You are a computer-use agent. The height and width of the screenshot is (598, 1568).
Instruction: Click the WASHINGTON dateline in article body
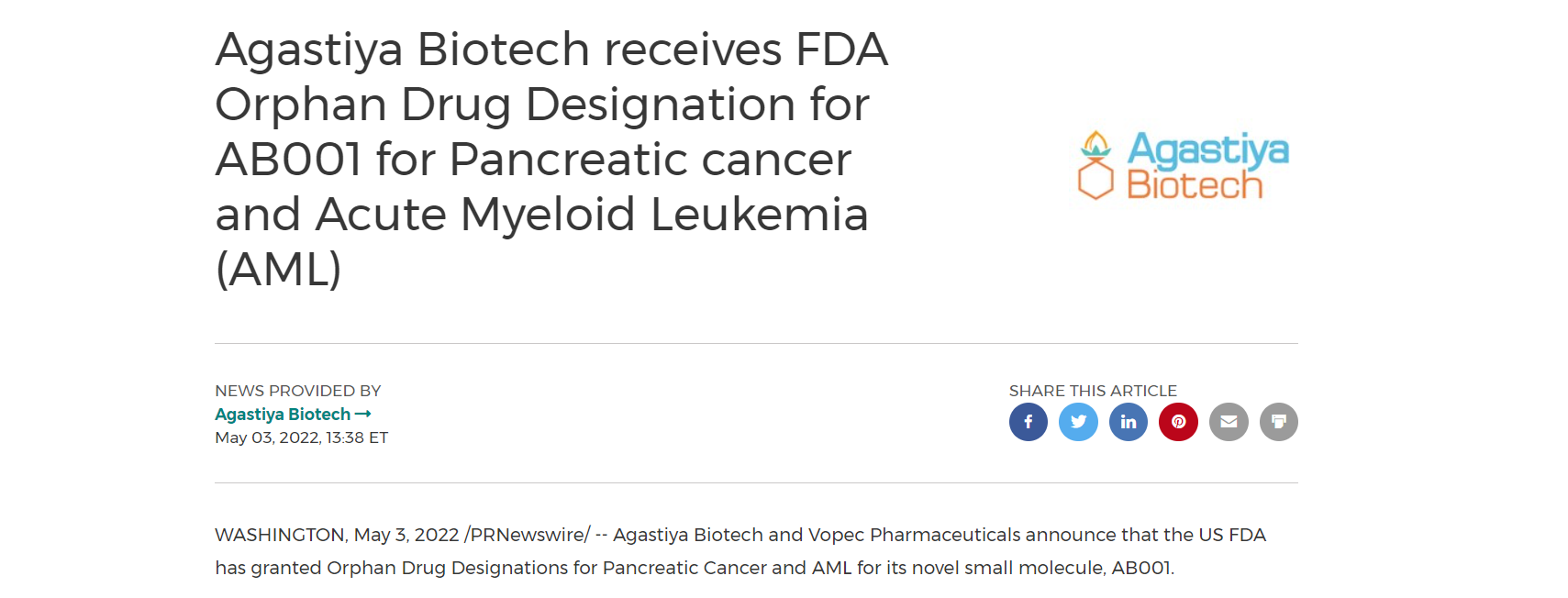pos(280,535)
